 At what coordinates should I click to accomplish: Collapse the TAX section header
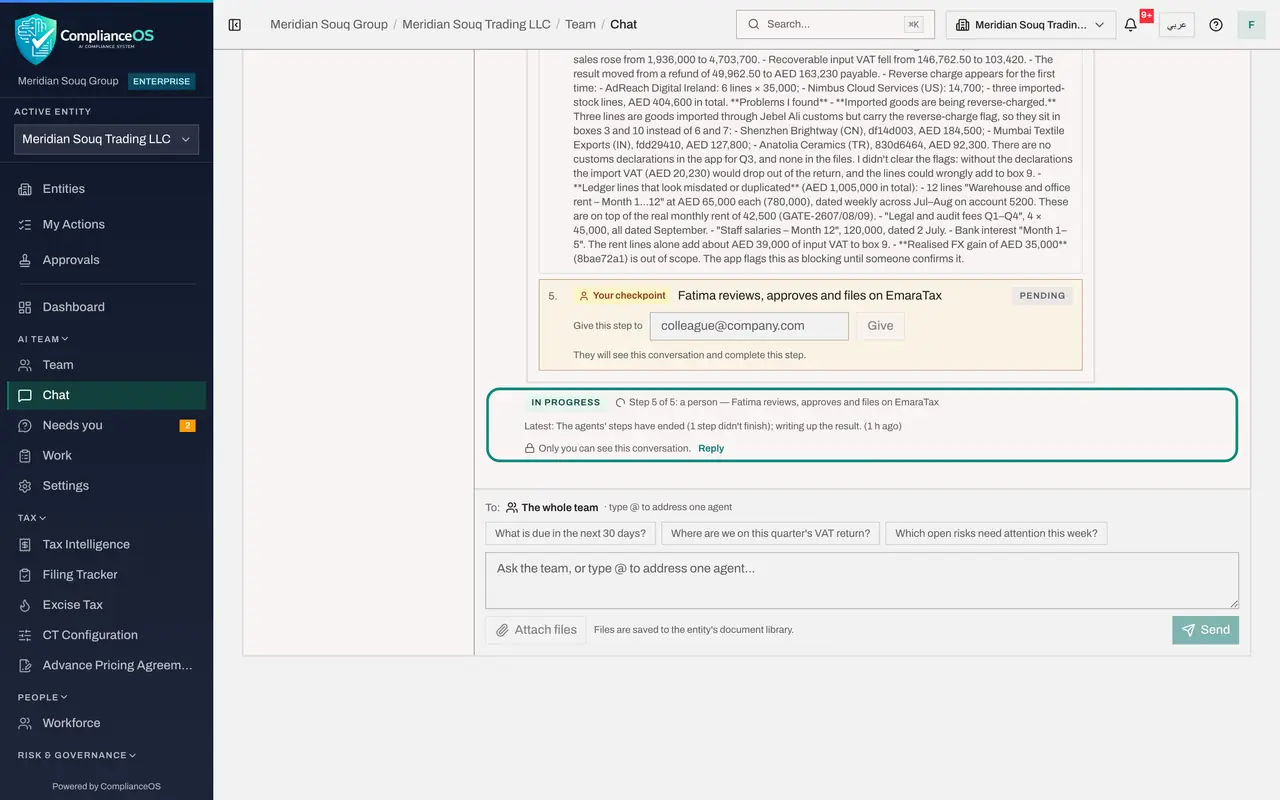pos(32,518)
